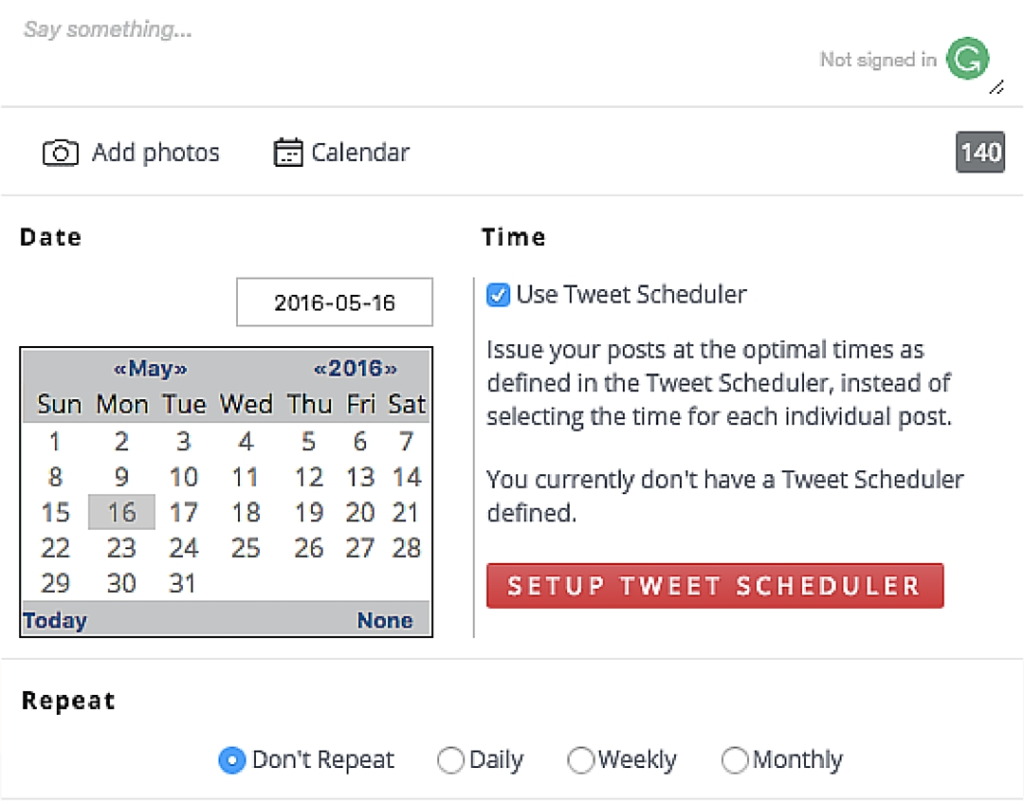Go to previous year arrow before 2016

click(x=320, y=369)
